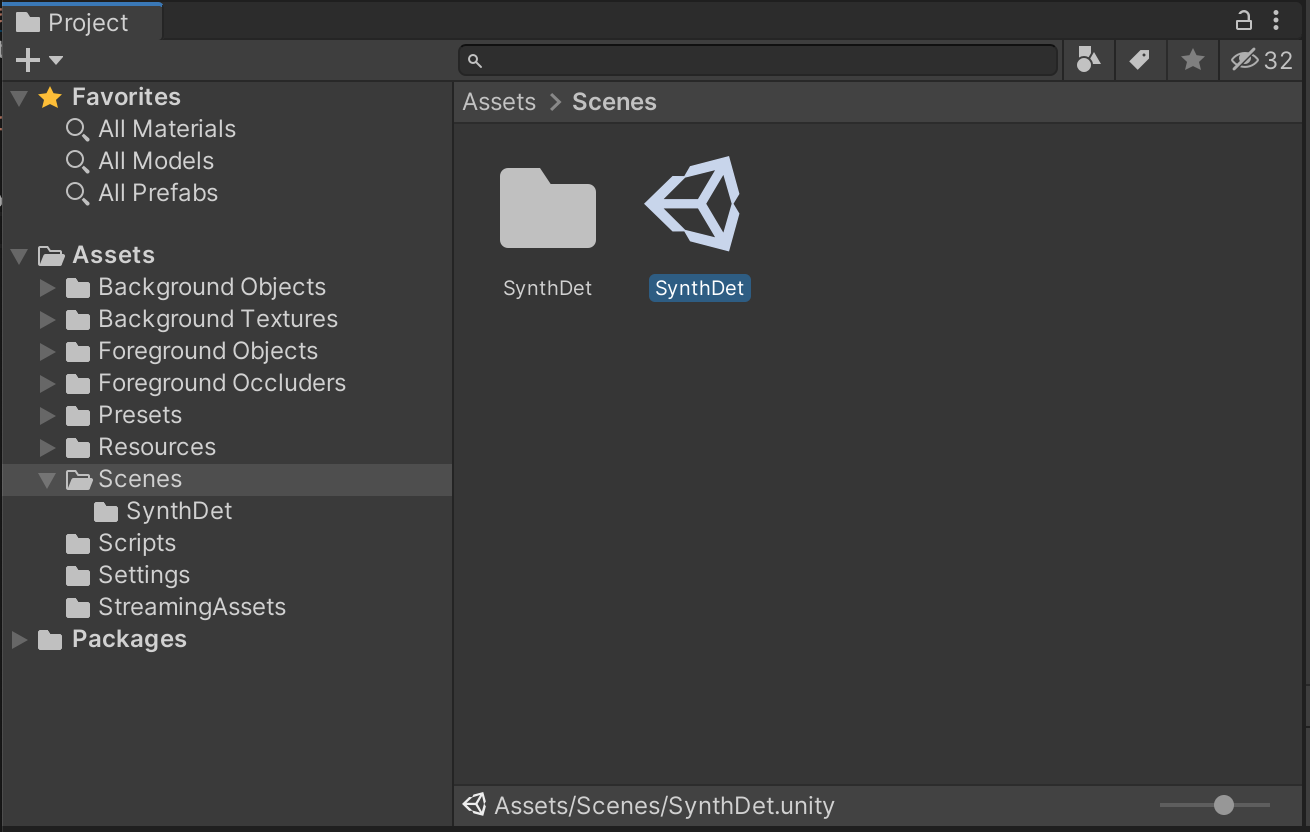
Task: Collapse the Favorites section arrow
Action: (19, 97)
